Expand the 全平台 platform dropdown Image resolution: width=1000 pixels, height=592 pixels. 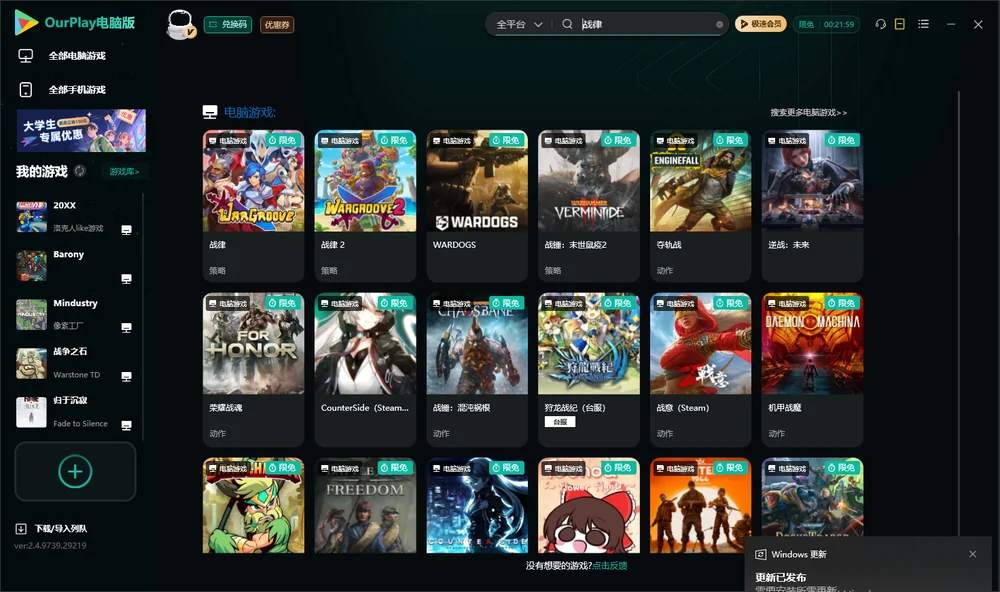tap(519, 24)
